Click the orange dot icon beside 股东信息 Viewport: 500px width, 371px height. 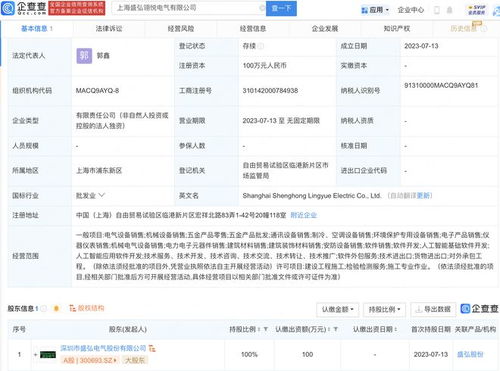(x=56, y=308)
